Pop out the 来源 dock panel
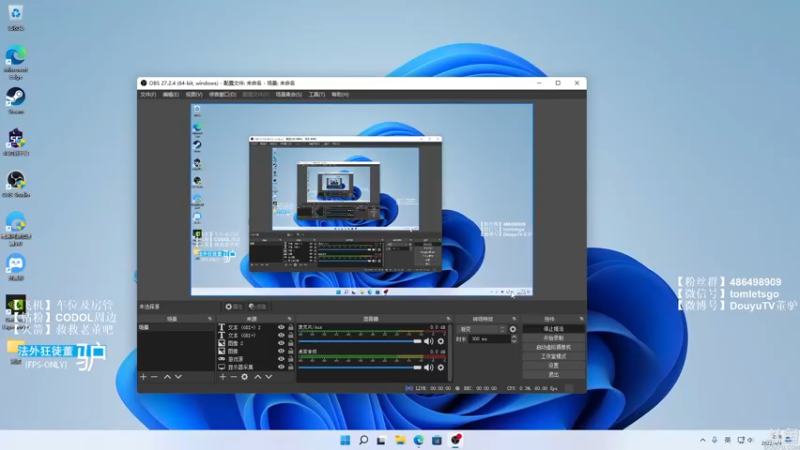Screen dimensions: 800x450 (x=289, y=319)
